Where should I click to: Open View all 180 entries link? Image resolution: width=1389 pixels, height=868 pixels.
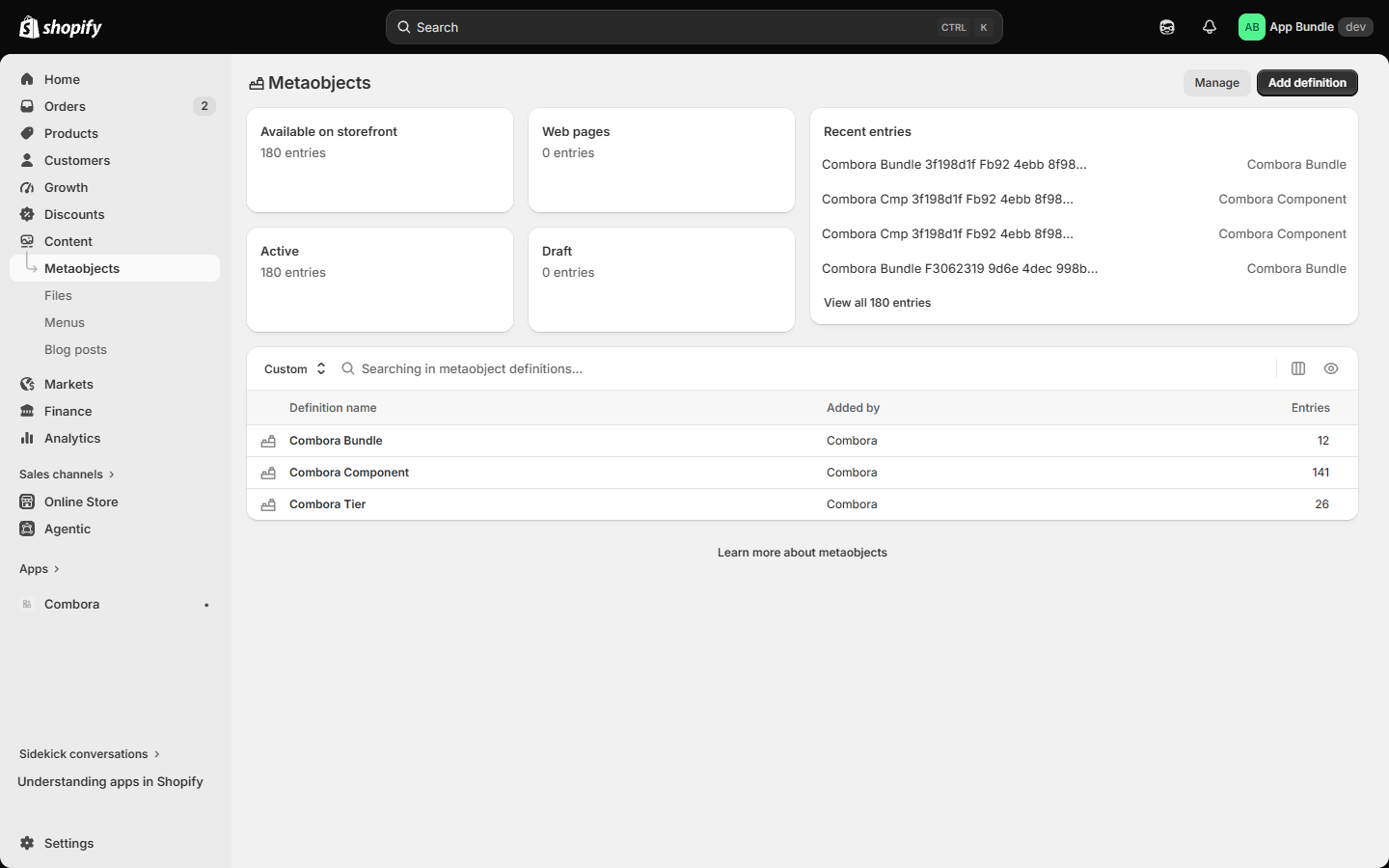click(877, 303)
